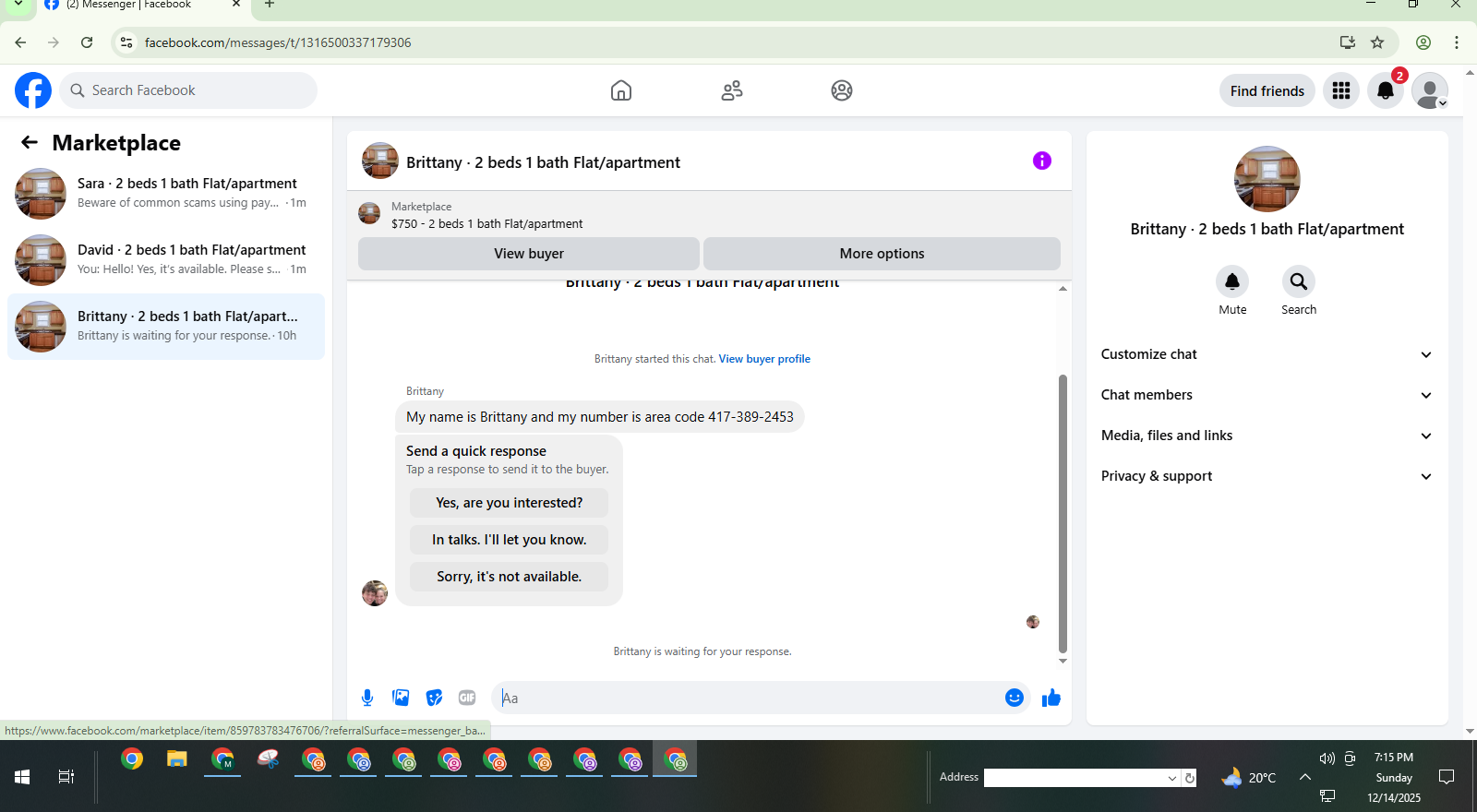The width and height of the screenshot is (1477, 812).
Task: Open File Explorer from the taskbar
Action: click(x=177, y=759)
